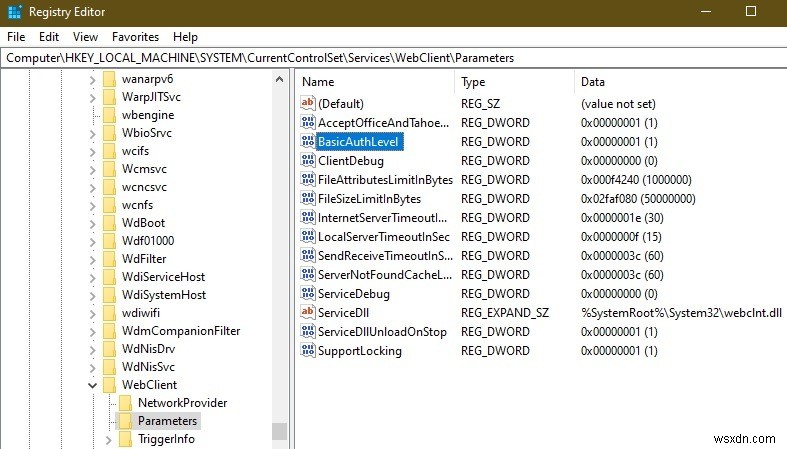The image size is (787, 449).
Task: Expand the TriggerInfo subkey
Action: (x=108, y=439)
